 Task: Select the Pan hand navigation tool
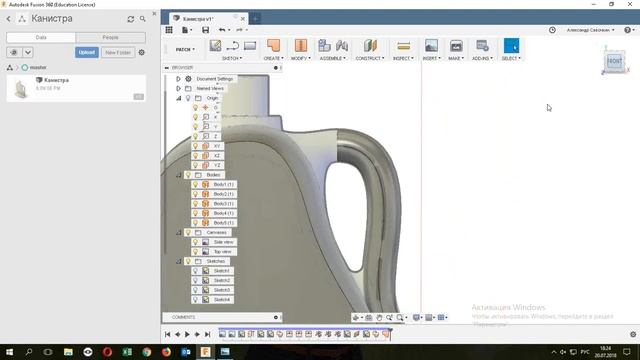[379, 318]
